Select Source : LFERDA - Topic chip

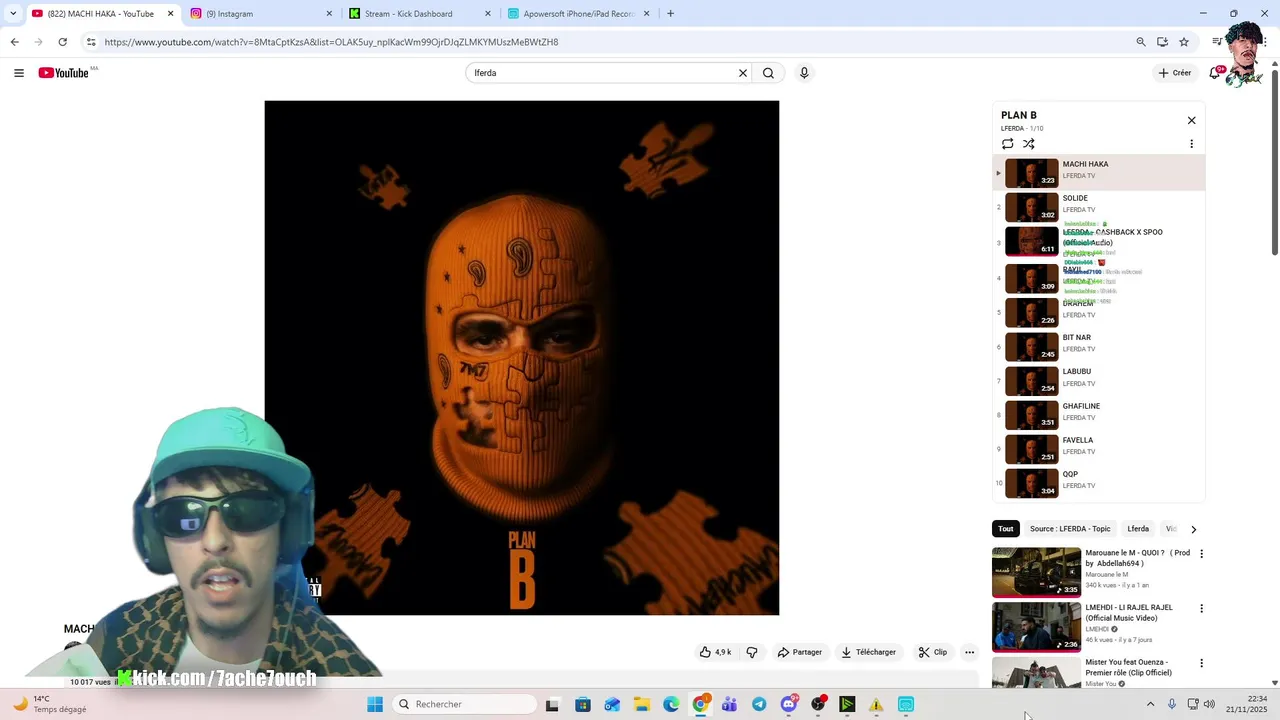pyautogui.click(x=1070, y=529)
